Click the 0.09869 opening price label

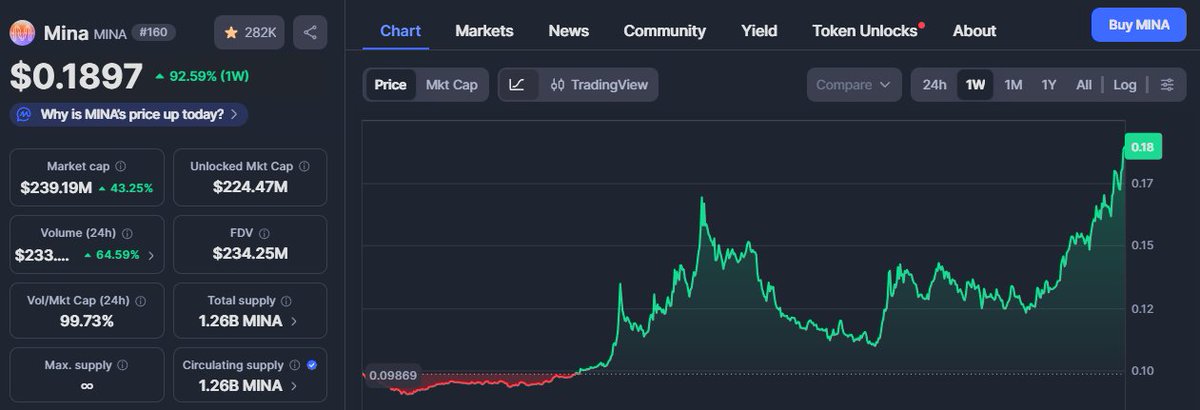391,376
